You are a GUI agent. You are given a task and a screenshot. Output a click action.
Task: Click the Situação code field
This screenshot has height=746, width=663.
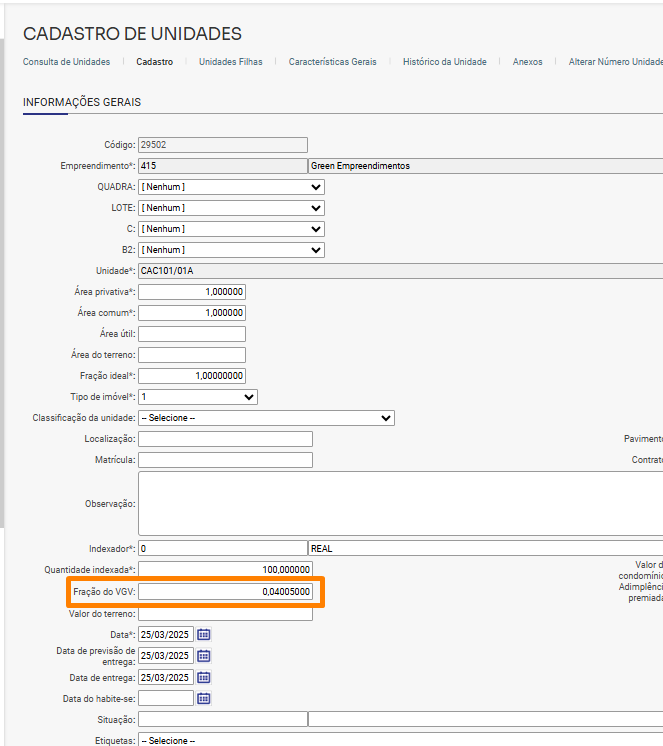pos(223,719)
